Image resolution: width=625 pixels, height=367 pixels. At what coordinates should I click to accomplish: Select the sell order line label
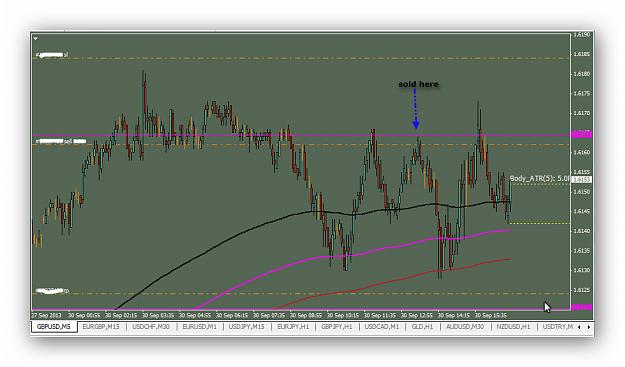(61, 141)
